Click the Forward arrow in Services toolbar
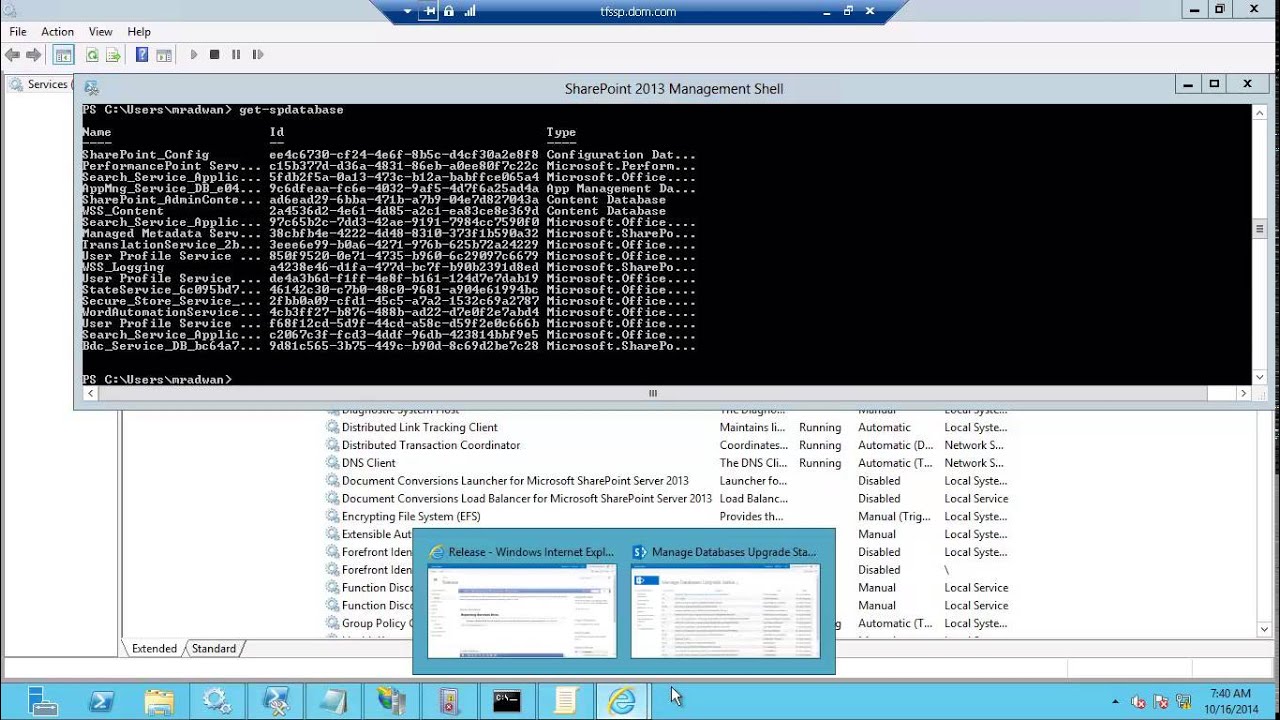 tap(34, 55)
